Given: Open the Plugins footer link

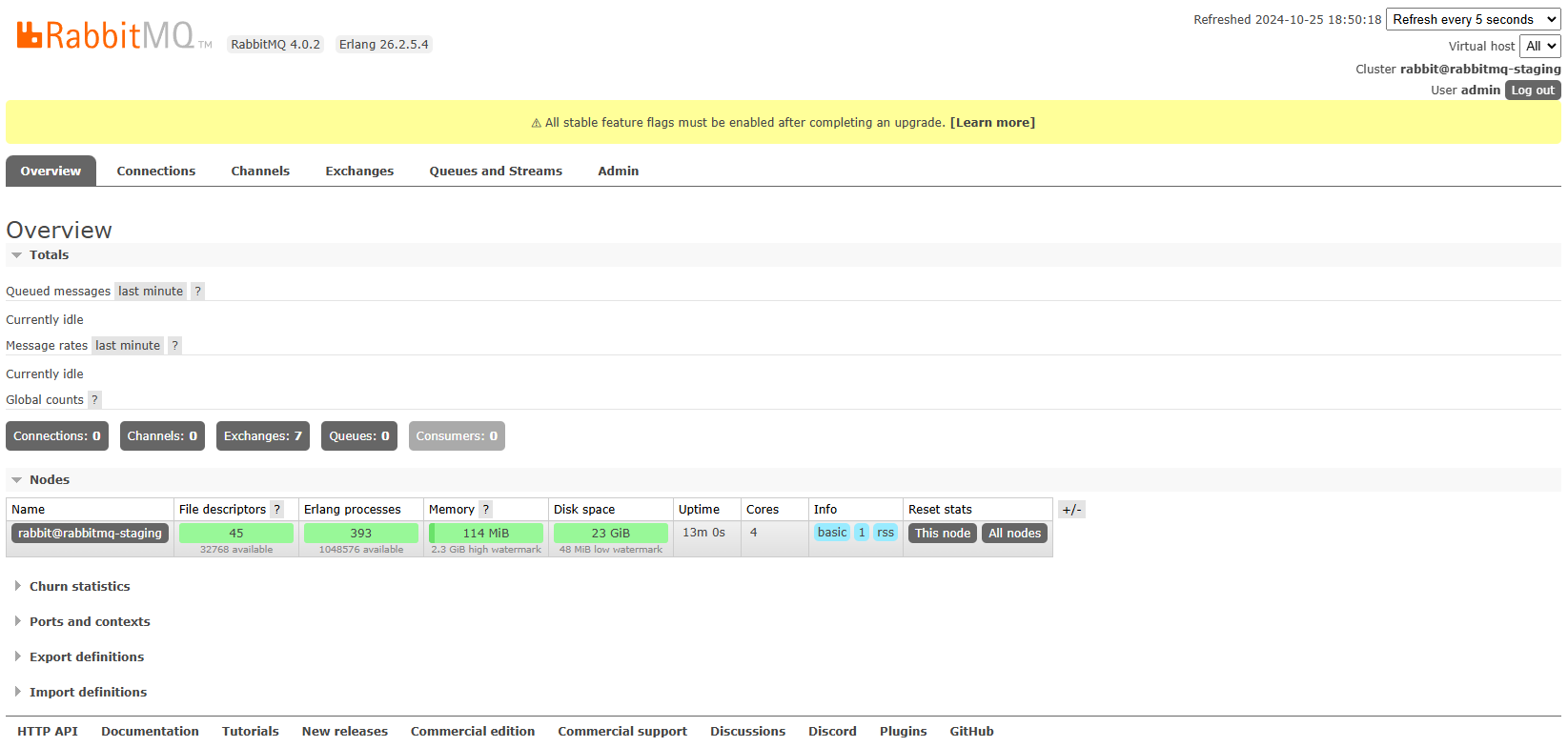Looking at the screenshot, I should [903, 732].
